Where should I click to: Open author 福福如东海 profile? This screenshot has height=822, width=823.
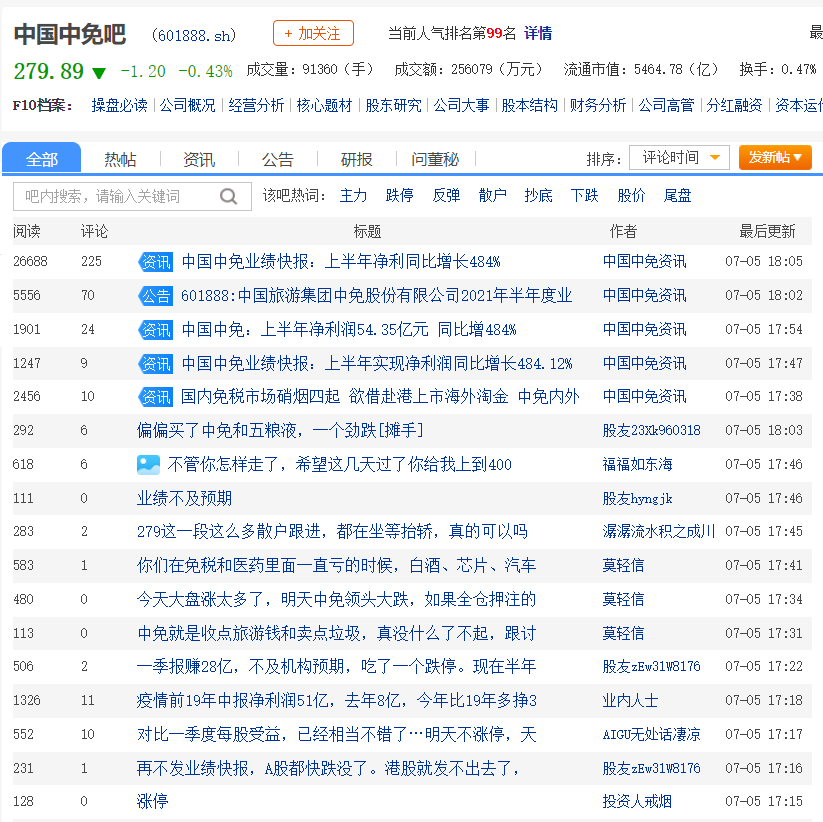tap(637, 465)
